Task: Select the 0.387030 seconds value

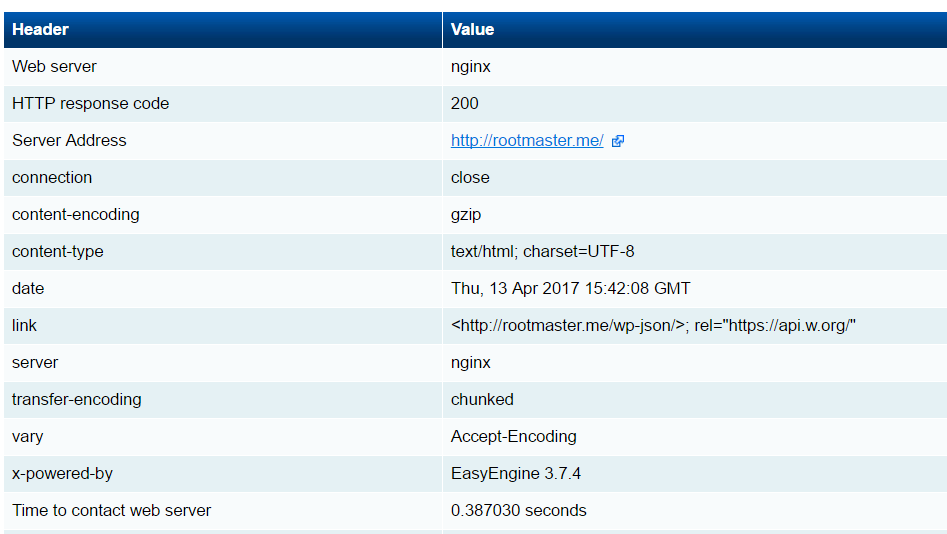Action: (x=518, y=510)
